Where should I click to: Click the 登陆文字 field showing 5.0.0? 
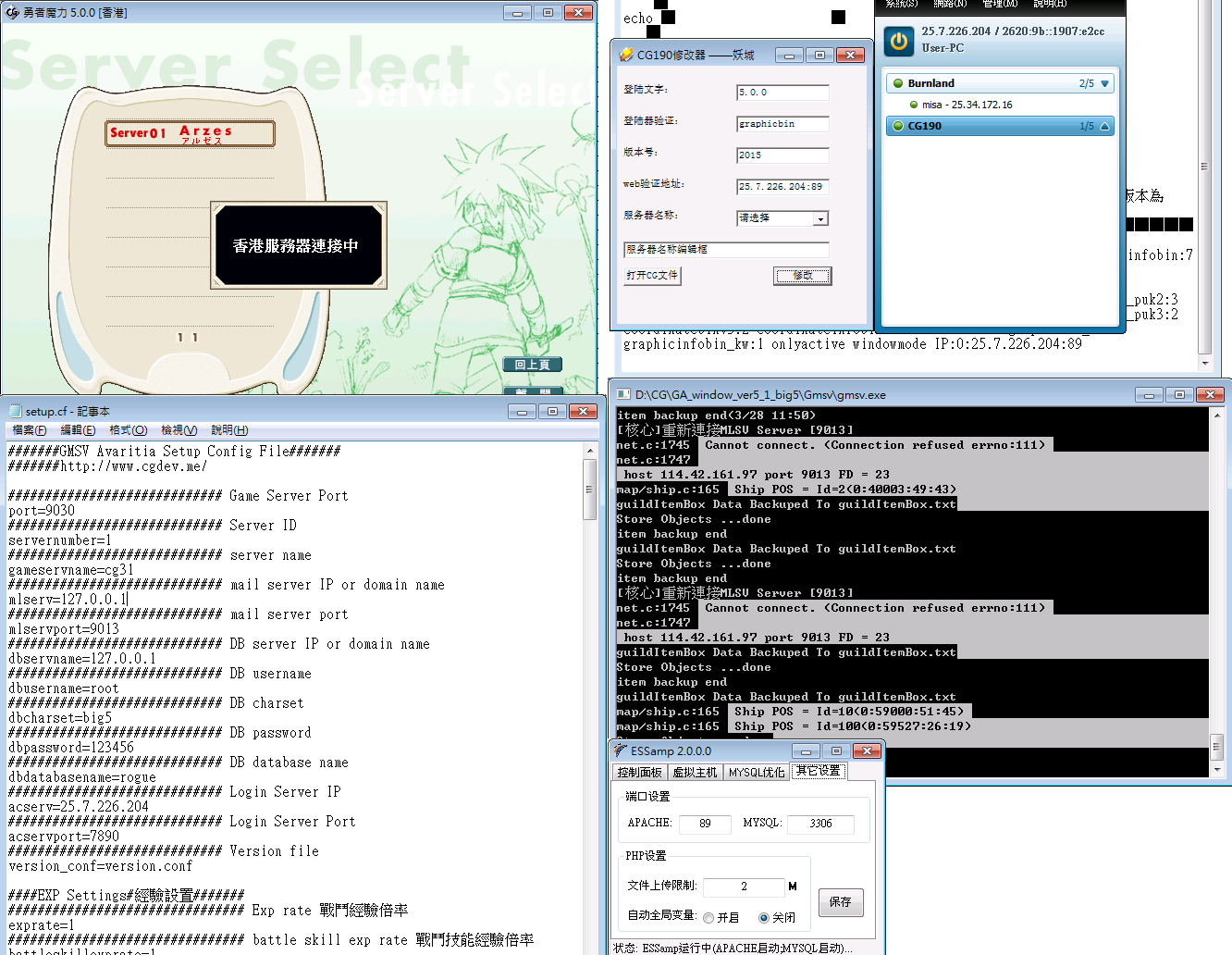[782, 93]
